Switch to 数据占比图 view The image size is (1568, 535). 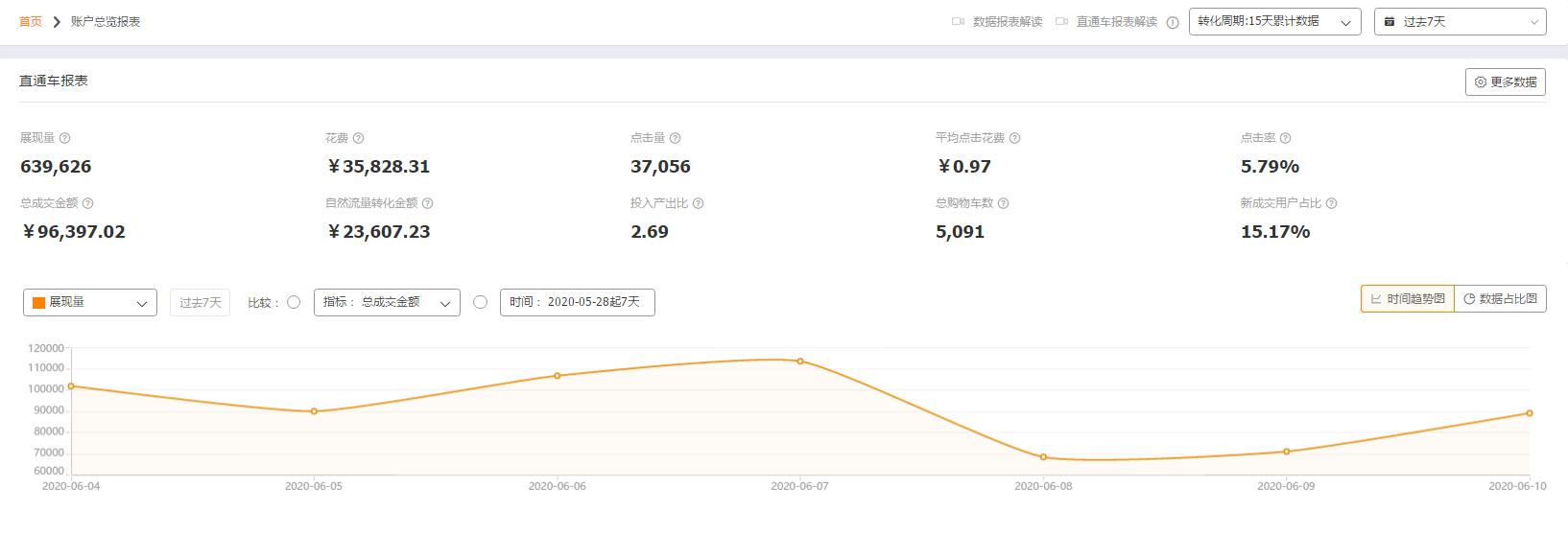point(1500,299)
